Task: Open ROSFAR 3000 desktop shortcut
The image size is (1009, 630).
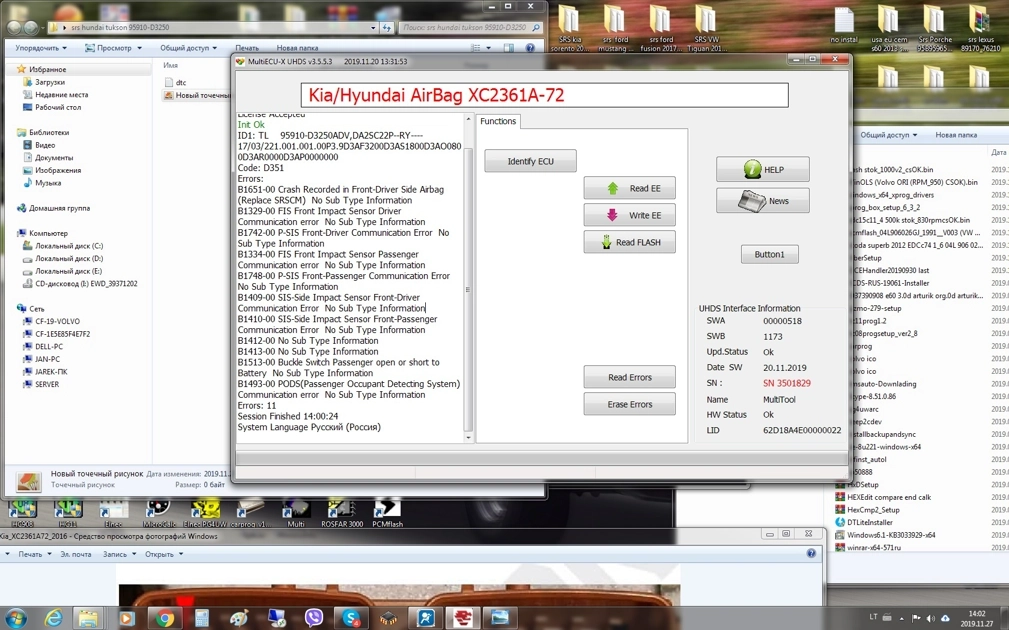Action: (x=342, y=513)
